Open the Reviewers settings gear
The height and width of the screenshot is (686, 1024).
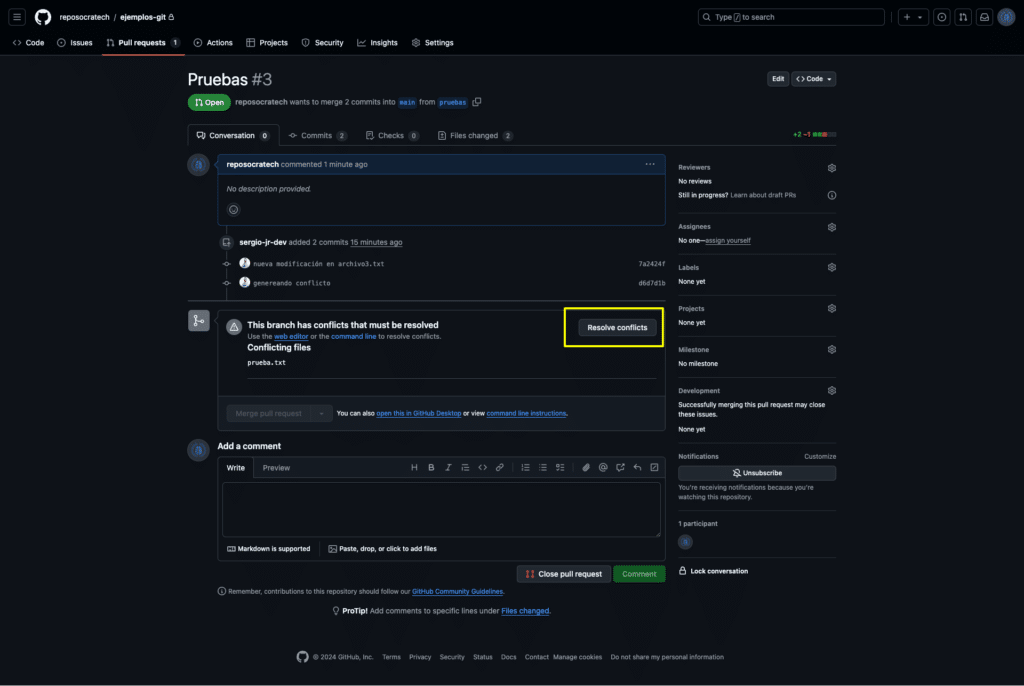coord(831,168)
